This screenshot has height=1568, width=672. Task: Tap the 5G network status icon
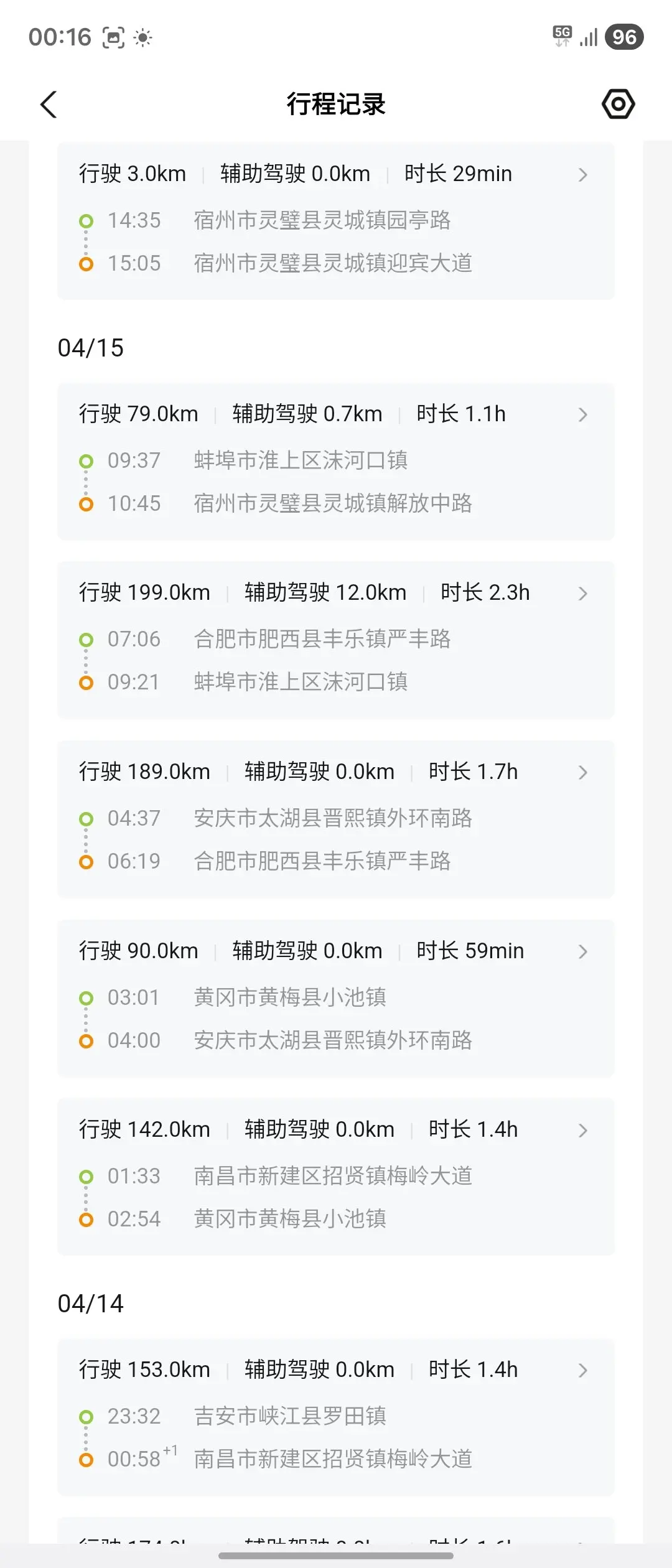point(562,36)
